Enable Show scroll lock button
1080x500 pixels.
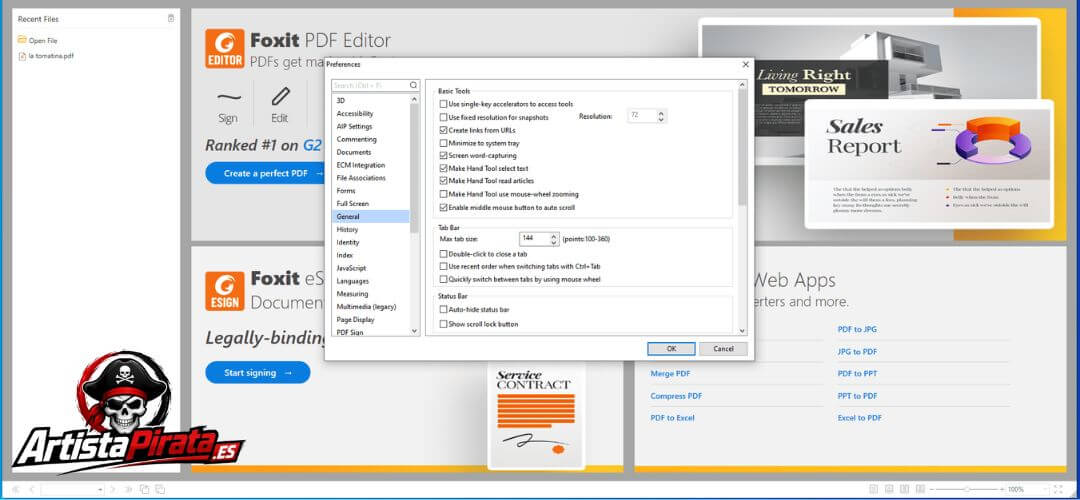[x=444, y=324]
